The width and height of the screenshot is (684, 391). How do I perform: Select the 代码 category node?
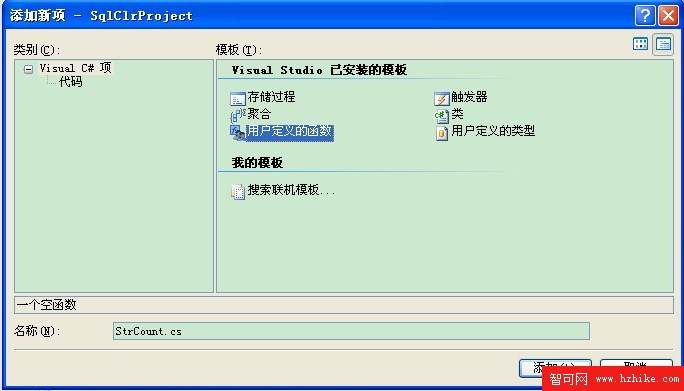(71, 82)
